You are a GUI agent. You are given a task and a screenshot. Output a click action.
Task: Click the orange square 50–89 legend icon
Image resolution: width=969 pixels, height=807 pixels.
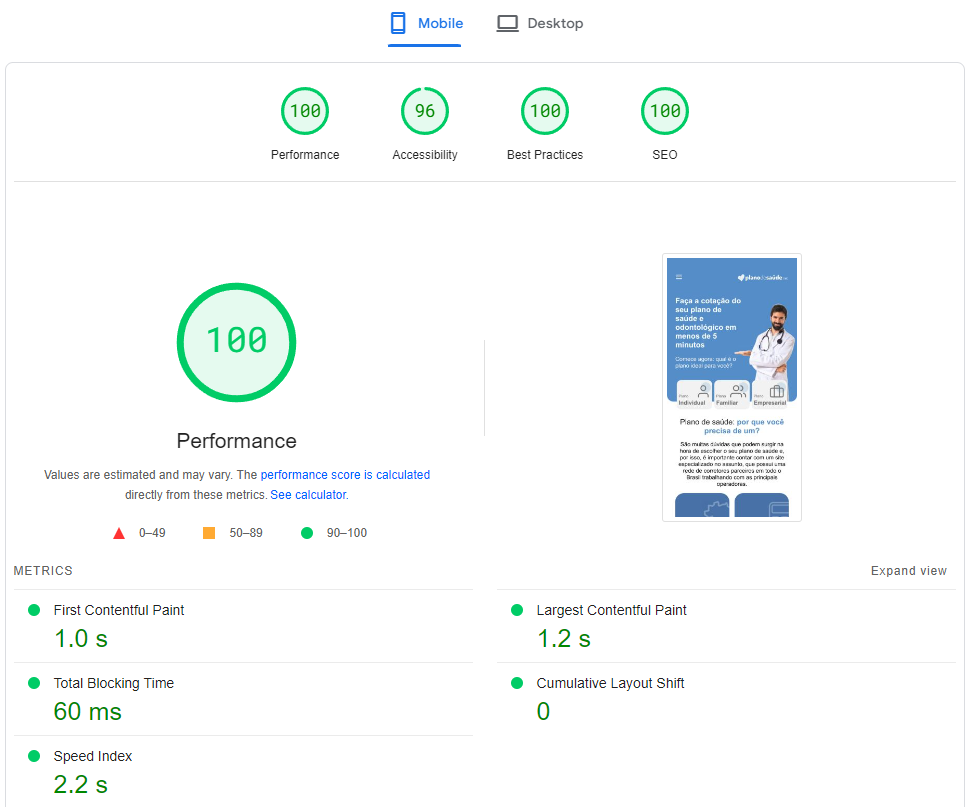point(209,533)
